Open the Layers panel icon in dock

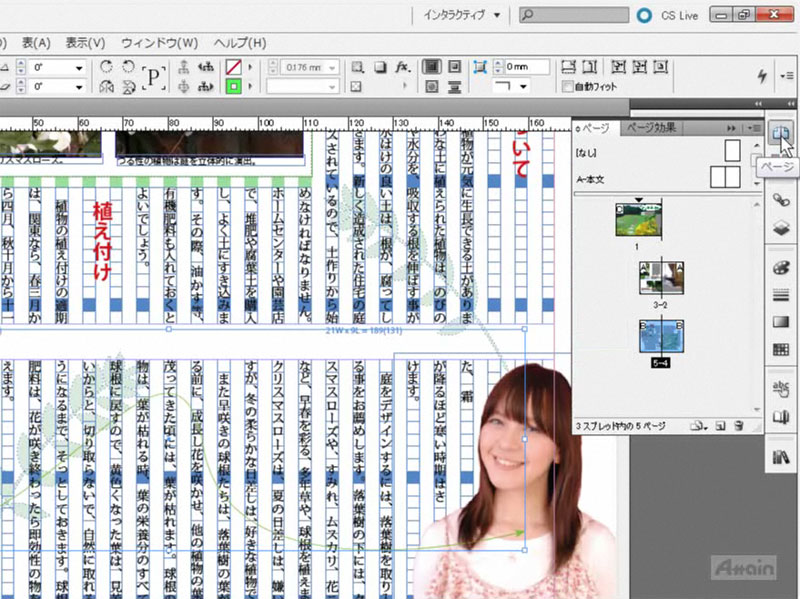(x=781, y=227)
